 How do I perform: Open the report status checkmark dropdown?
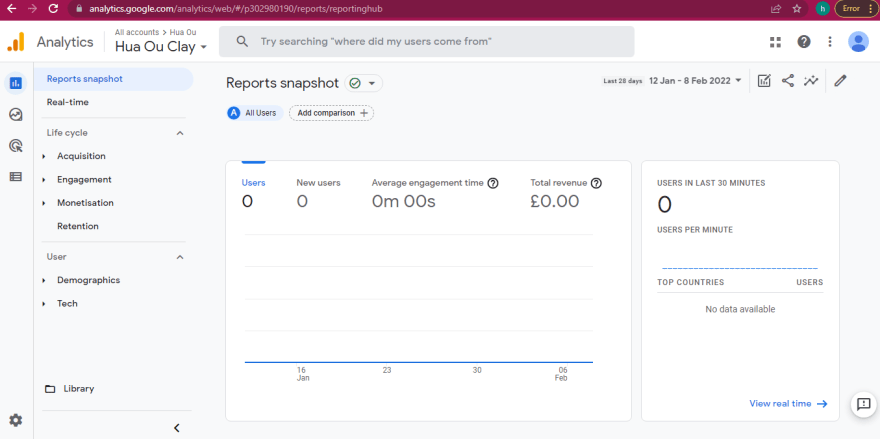tap(363, 83)
